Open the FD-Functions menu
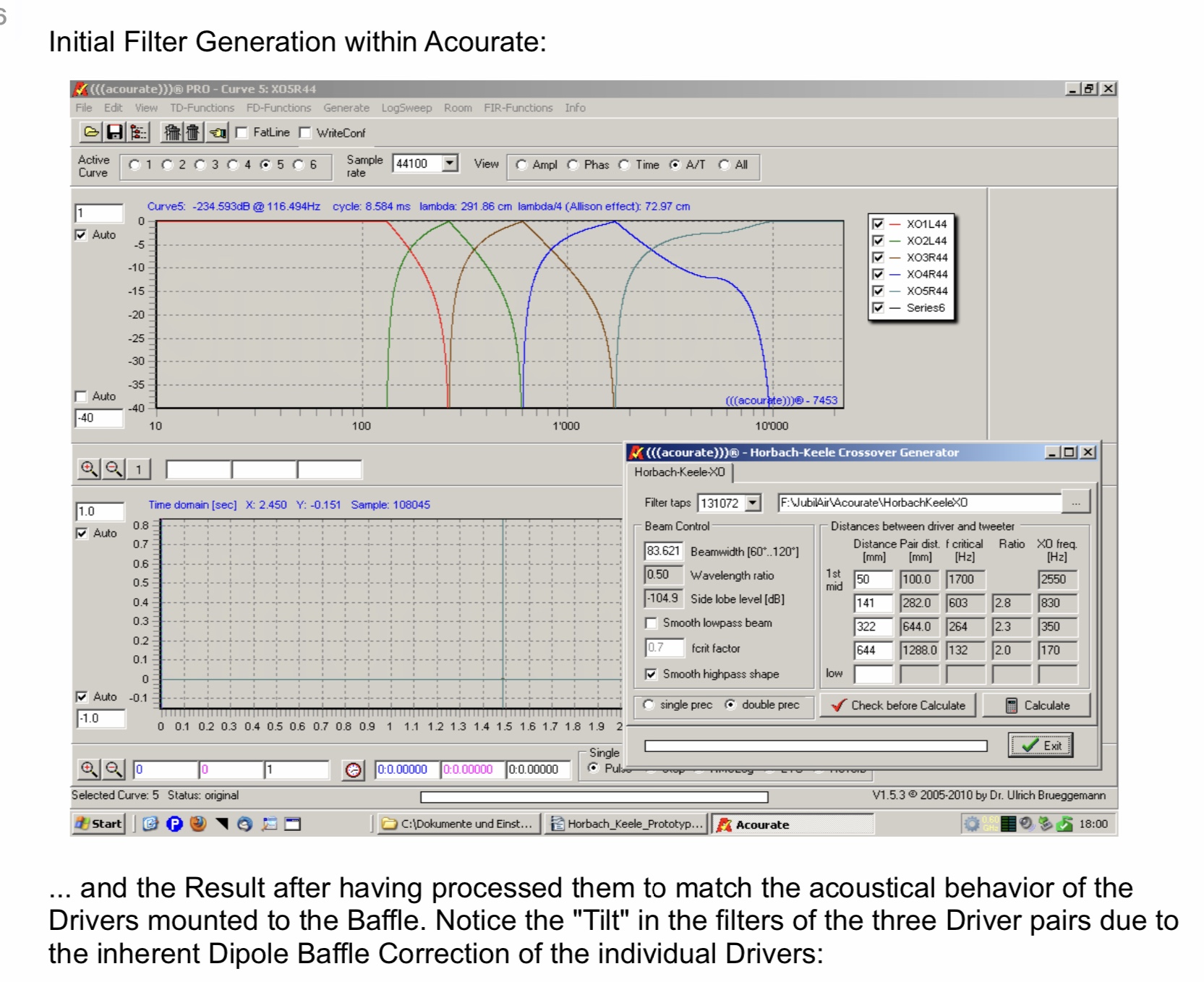Viewport: 1204px width, 982px height. click(279, 108)
